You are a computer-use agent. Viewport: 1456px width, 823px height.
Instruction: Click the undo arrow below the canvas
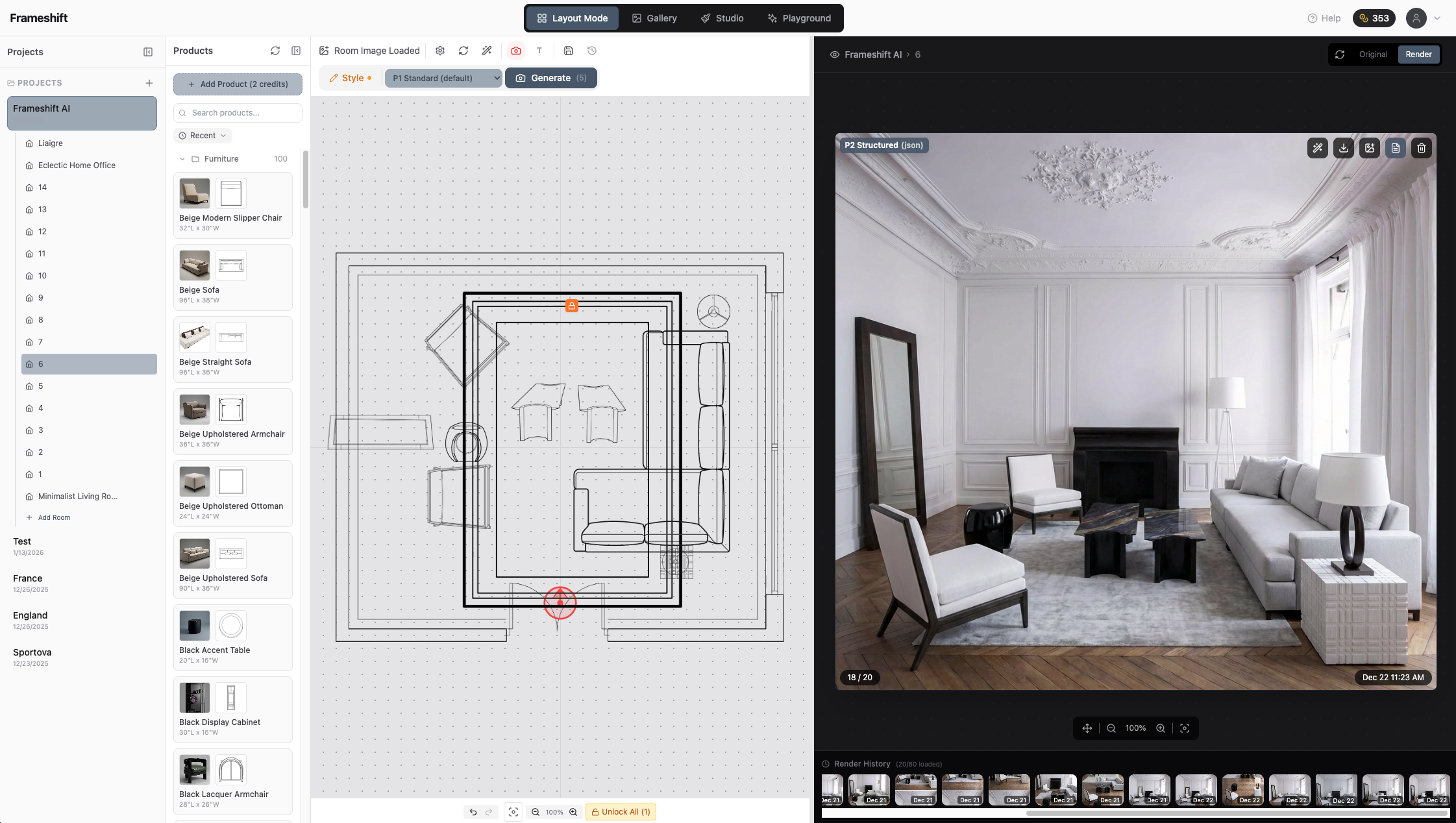point(473,811)
